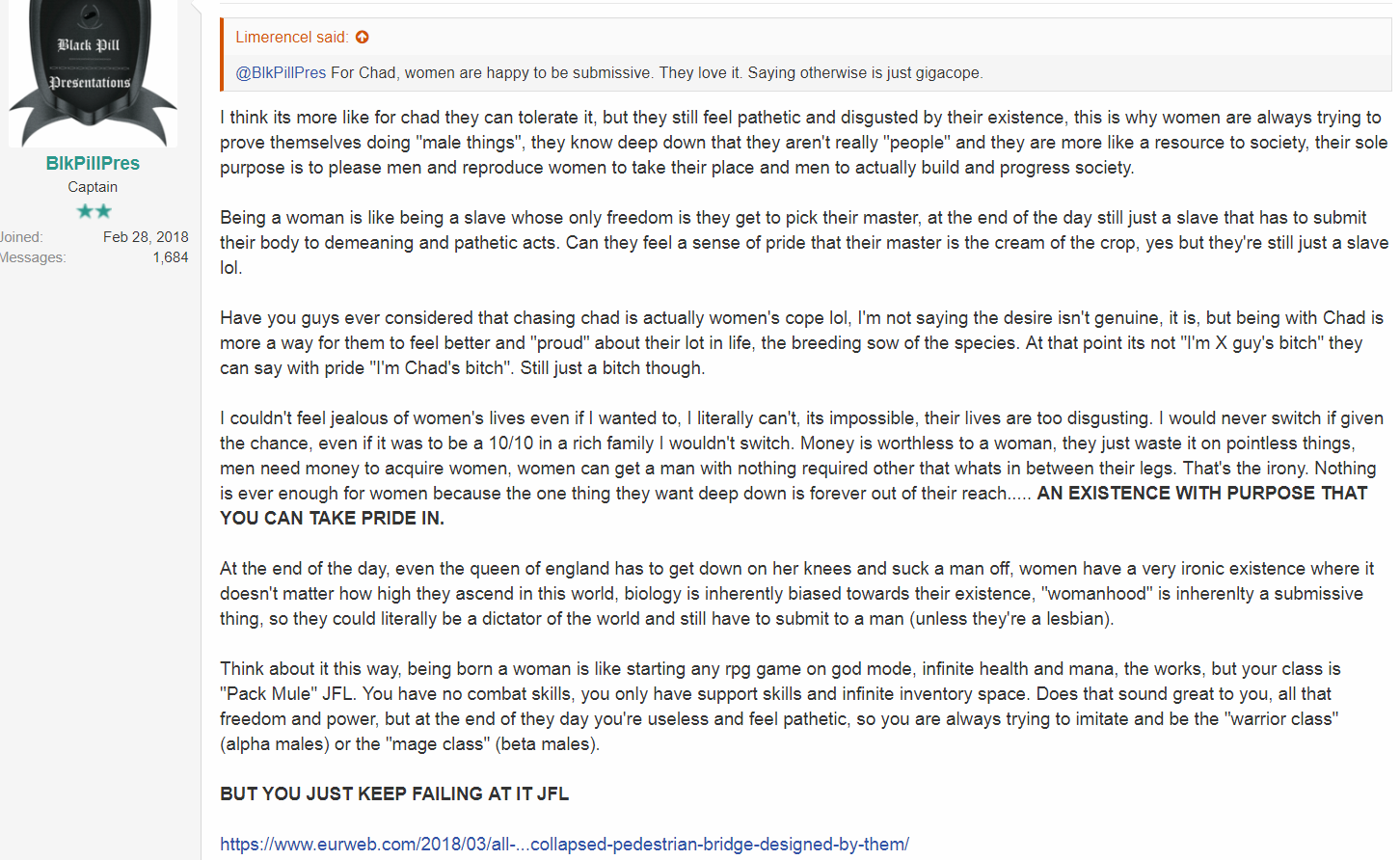Open BlkPillPres user profile name link
The height and width of the screenshot is (860, 1400).
click(93, 163)
